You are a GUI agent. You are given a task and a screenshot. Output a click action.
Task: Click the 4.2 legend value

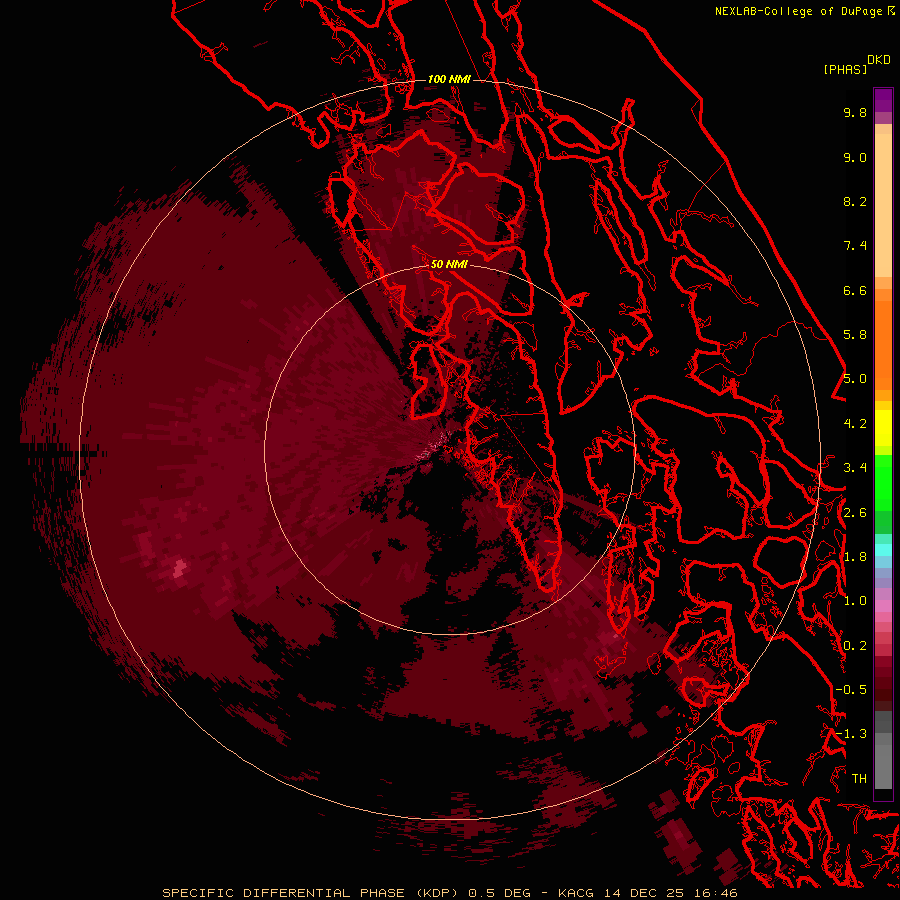pyautogui.click(x=855, y=424)
